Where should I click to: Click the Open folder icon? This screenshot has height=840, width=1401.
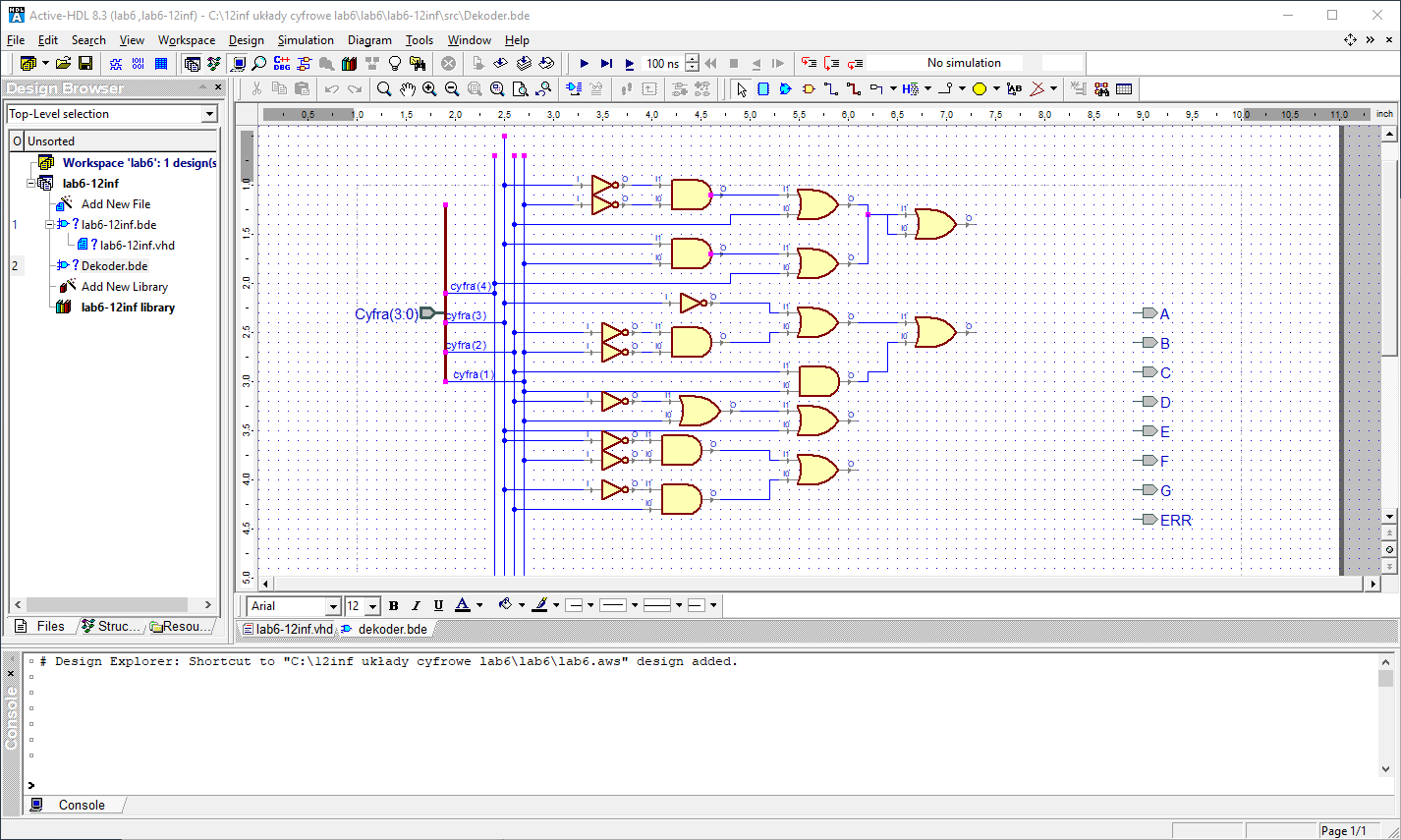(64, 63)
